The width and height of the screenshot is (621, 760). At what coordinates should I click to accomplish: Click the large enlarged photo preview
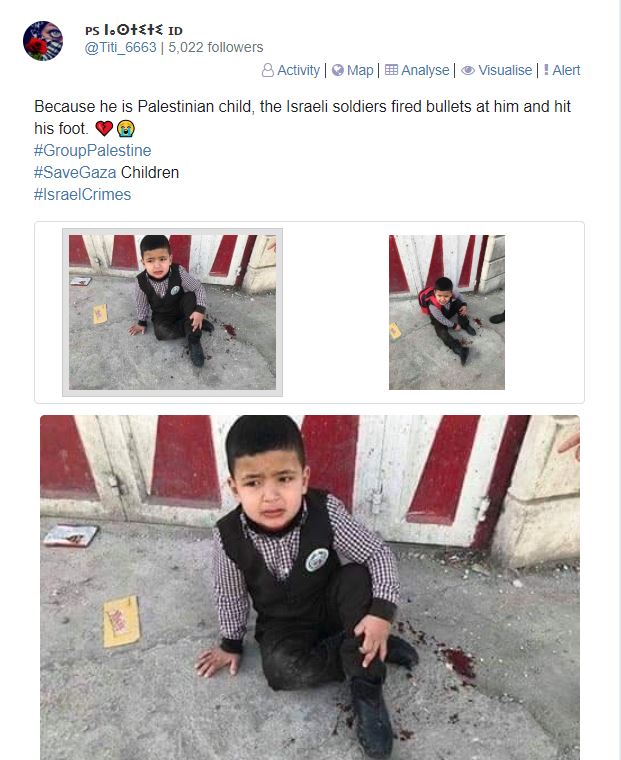(x=310, y=587)
